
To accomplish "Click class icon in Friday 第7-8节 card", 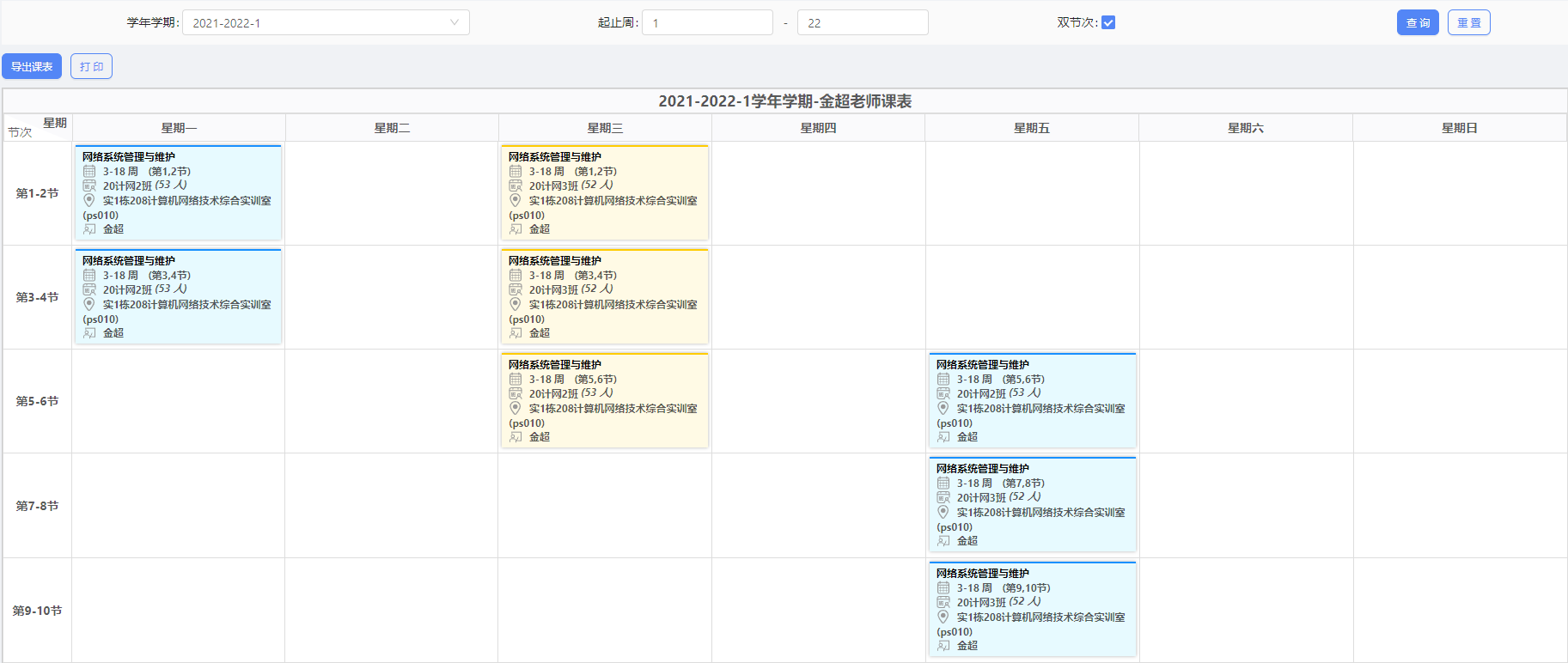I will tap(943, 497).
